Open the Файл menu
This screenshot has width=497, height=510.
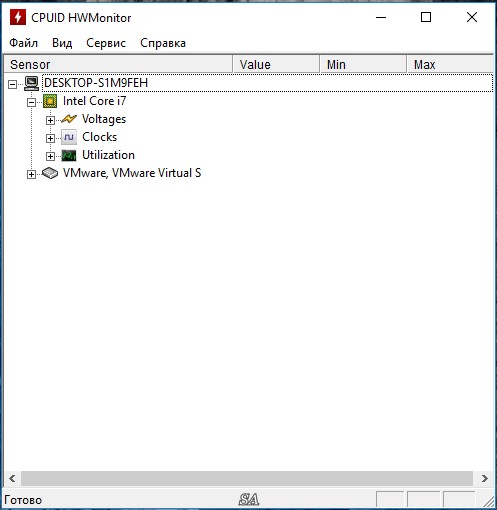23,43
